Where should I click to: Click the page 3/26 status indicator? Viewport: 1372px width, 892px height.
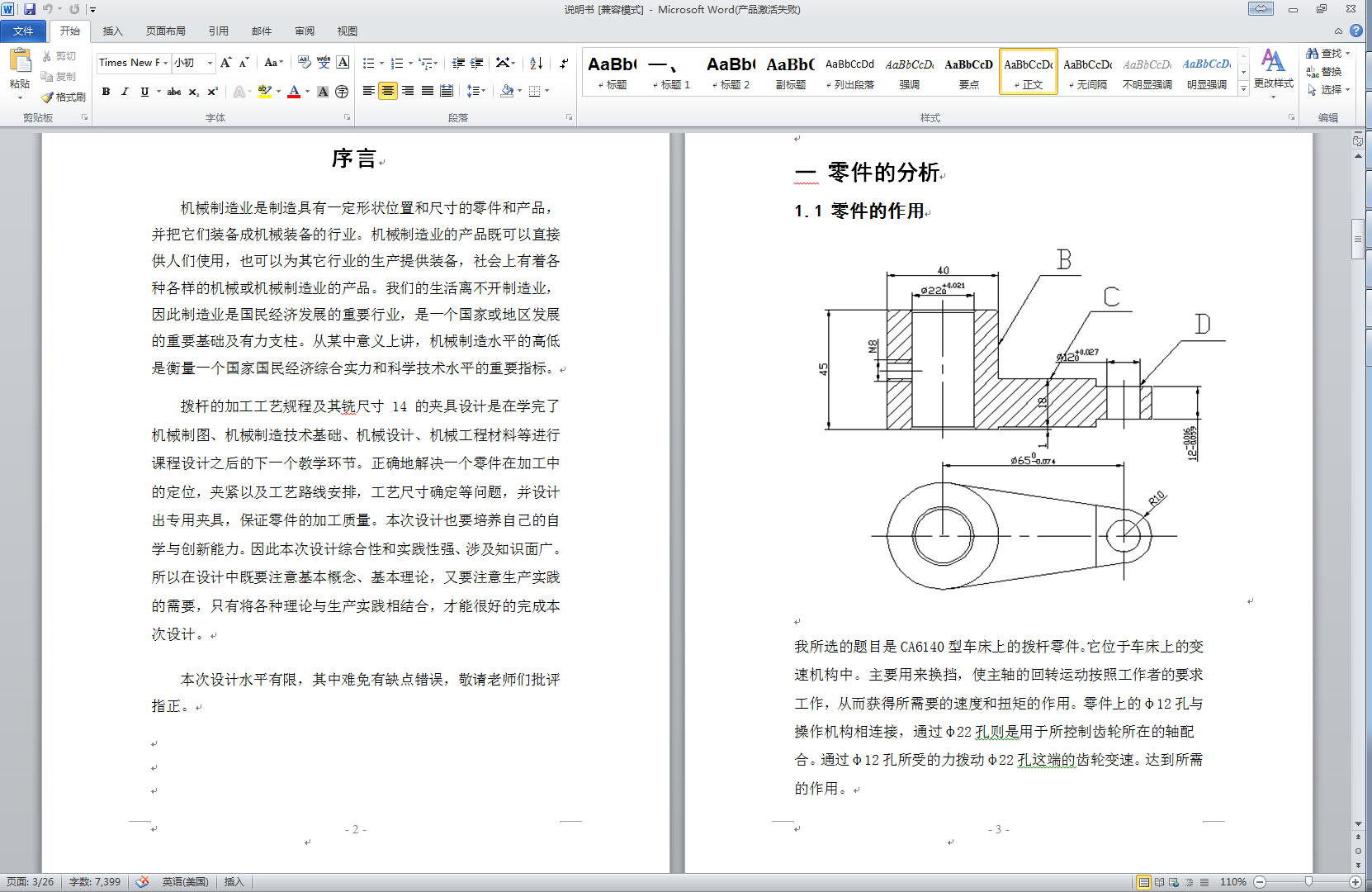coord(31,882)
